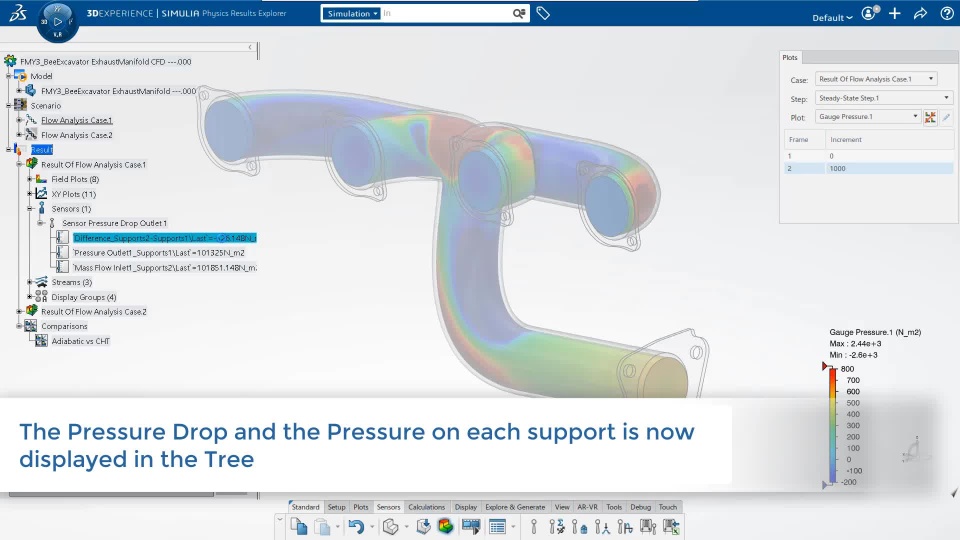Viewport: 960px width, 540px height.
Task: Open the Case dropdown in Plots panel
Action: click(x=876, y=79)
